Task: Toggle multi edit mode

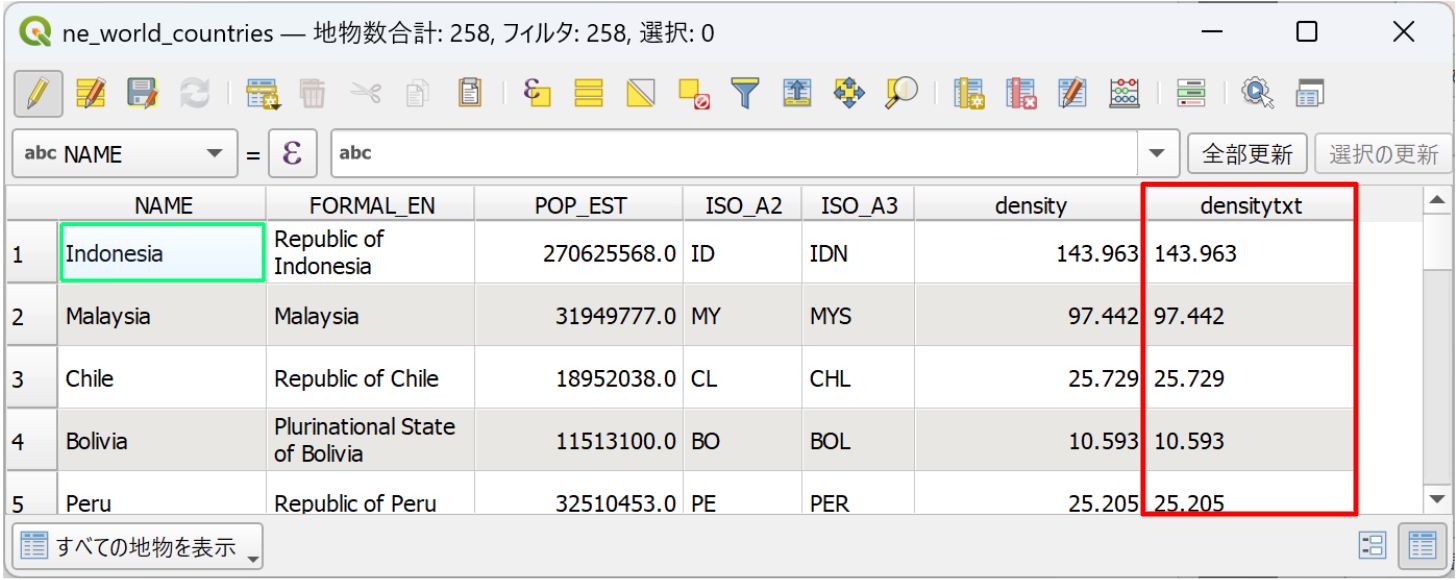Action: pos(90,94)
